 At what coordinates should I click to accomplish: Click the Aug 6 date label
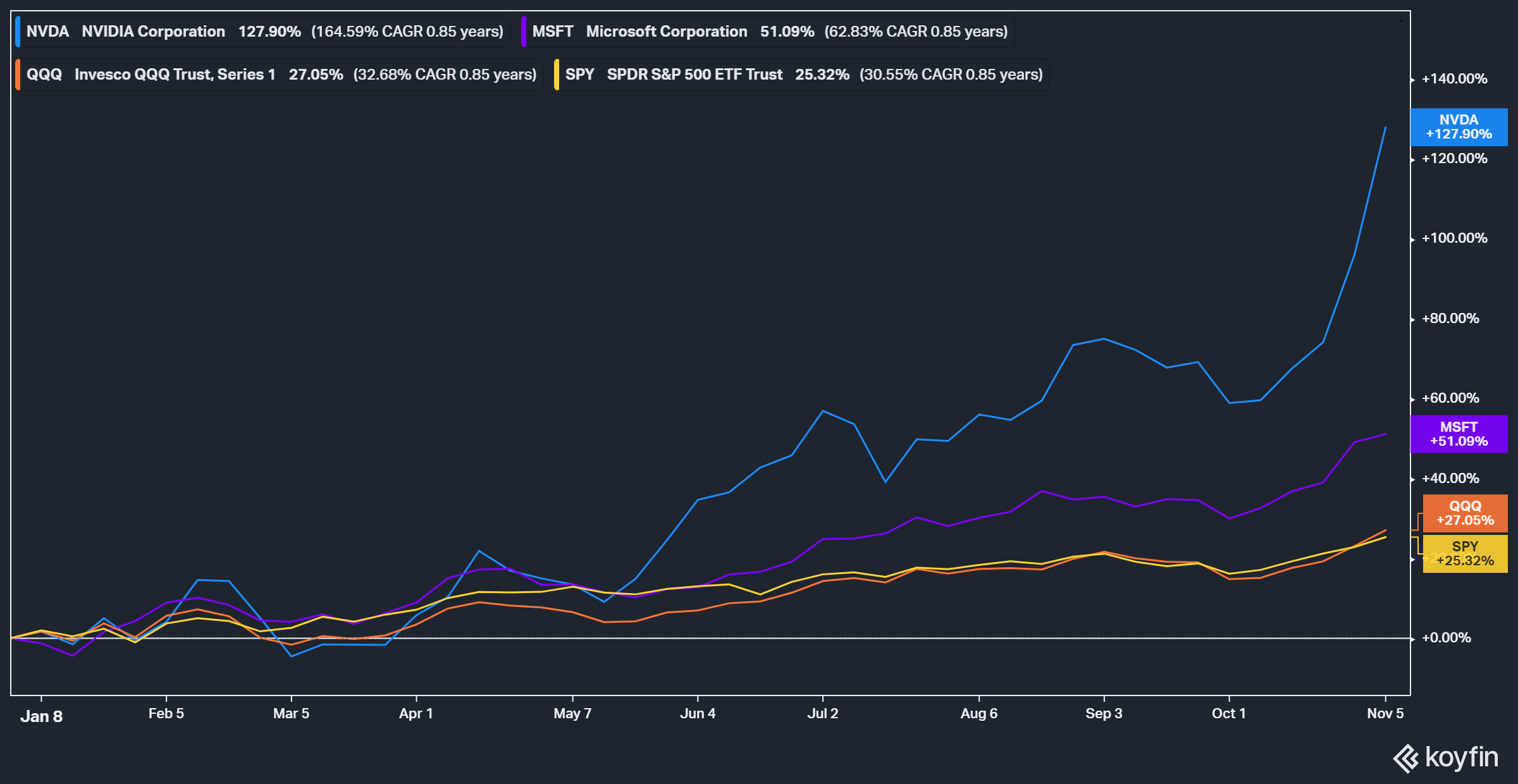pos(979,714)
